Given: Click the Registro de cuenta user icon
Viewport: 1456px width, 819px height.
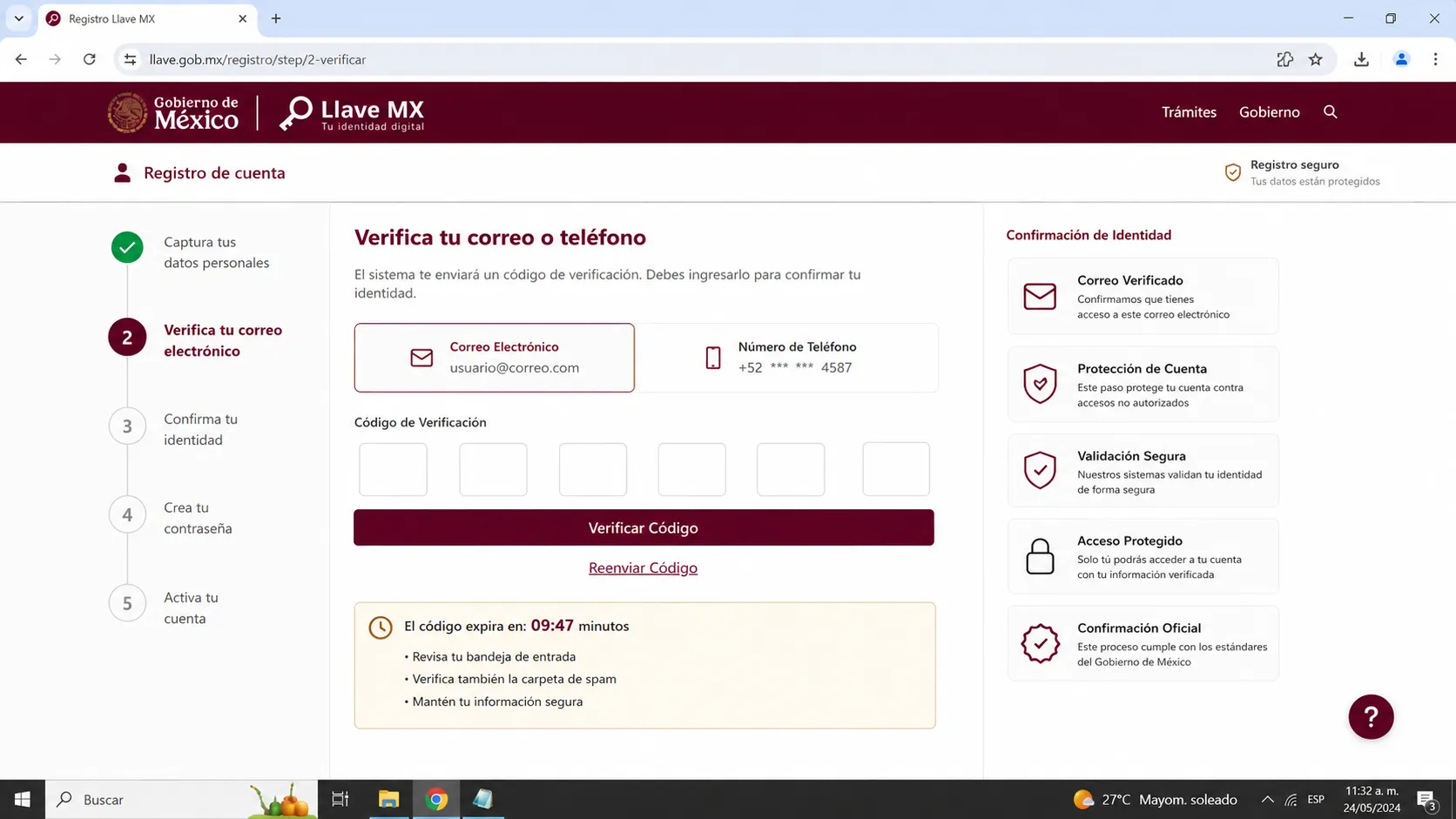Looking at the screenshot, I should click(122, 172).
